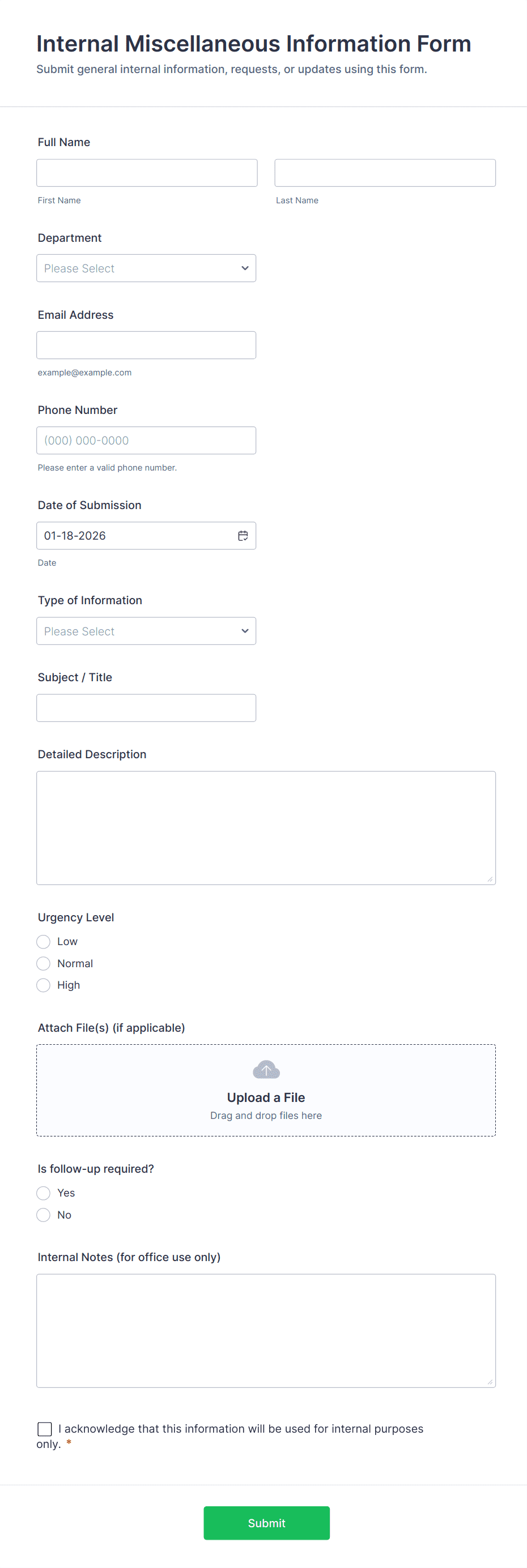Focus the Last Name input
Viewport: 527px width, 1568px height.
click(x=384, y=173)
